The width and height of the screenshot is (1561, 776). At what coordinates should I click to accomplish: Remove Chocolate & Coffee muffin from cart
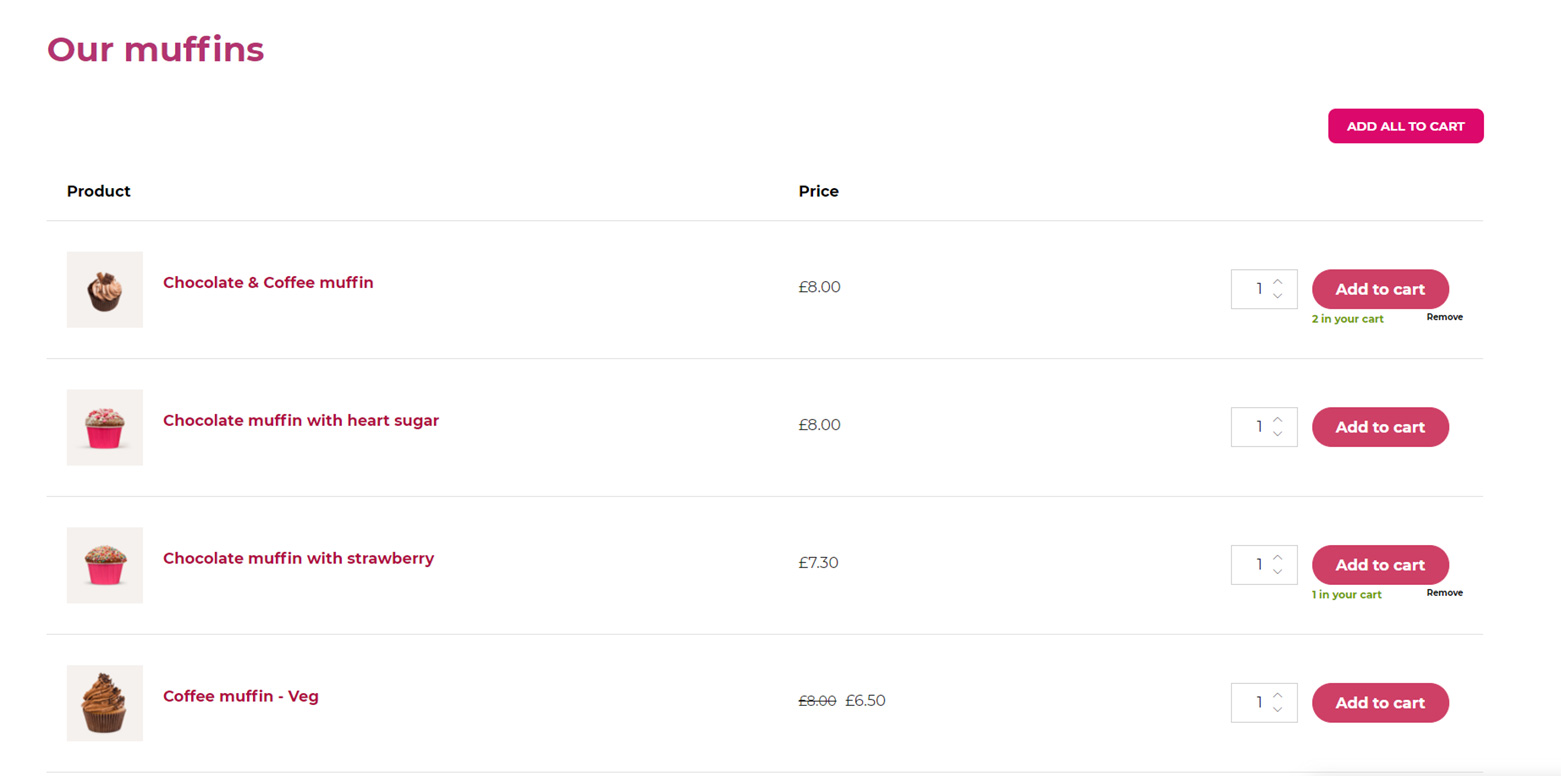click(x=1444, y=317)
